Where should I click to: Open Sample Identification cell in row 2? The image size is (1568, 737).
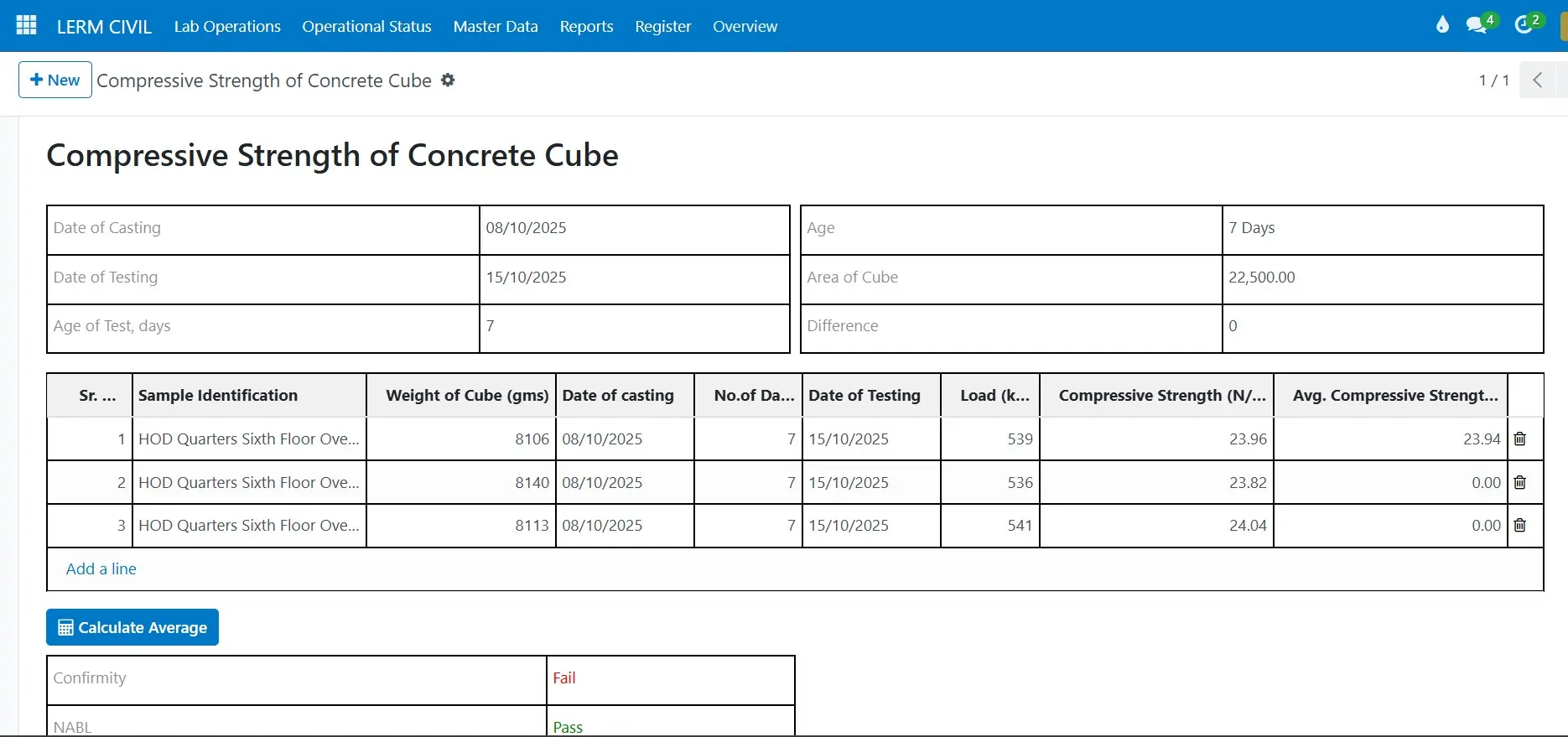(249, 482)
